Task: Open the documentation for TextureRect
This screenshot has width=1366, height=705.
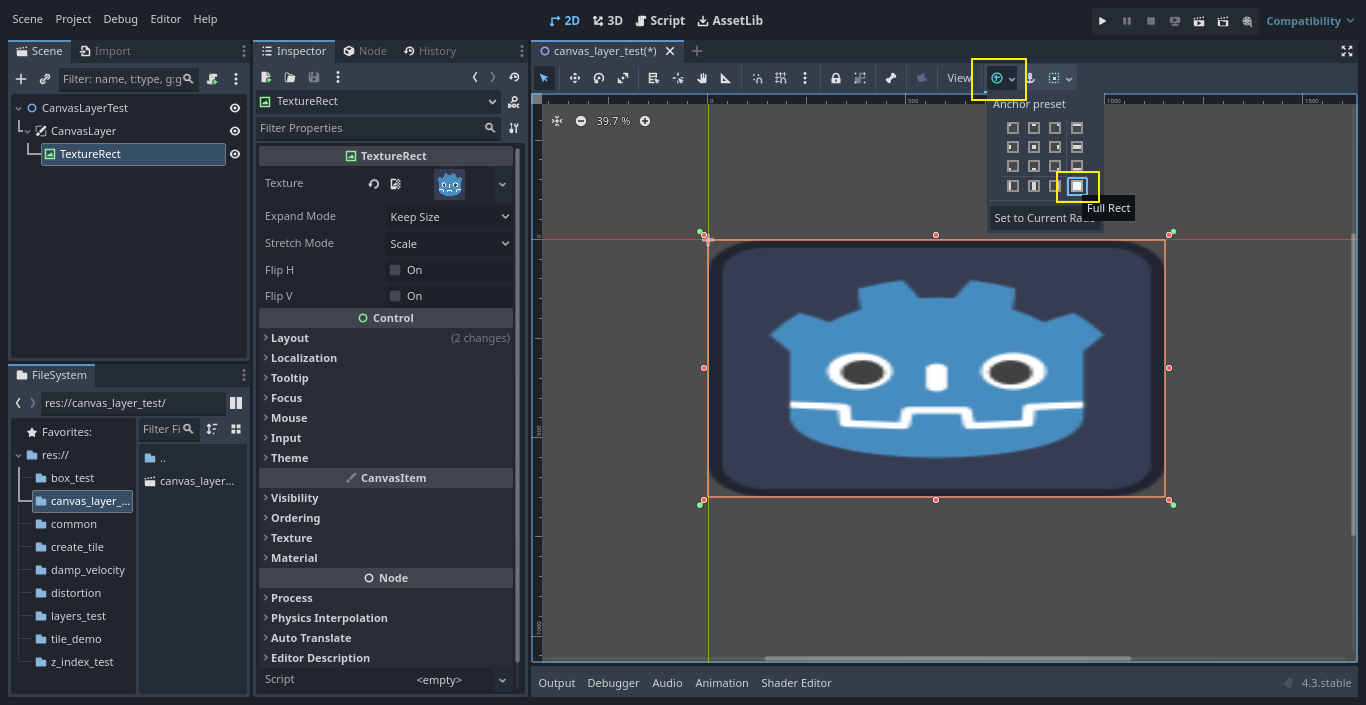Action: pos(514,101)
